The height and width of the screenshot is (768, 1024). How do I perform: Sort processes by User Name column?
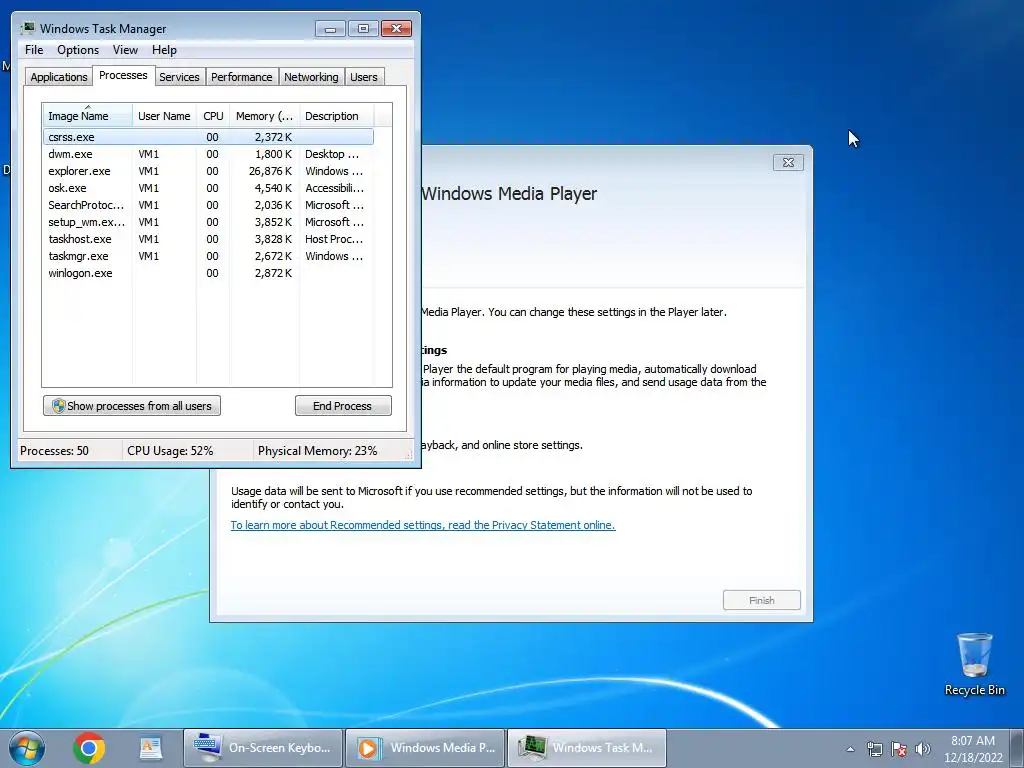click(164, 116)
